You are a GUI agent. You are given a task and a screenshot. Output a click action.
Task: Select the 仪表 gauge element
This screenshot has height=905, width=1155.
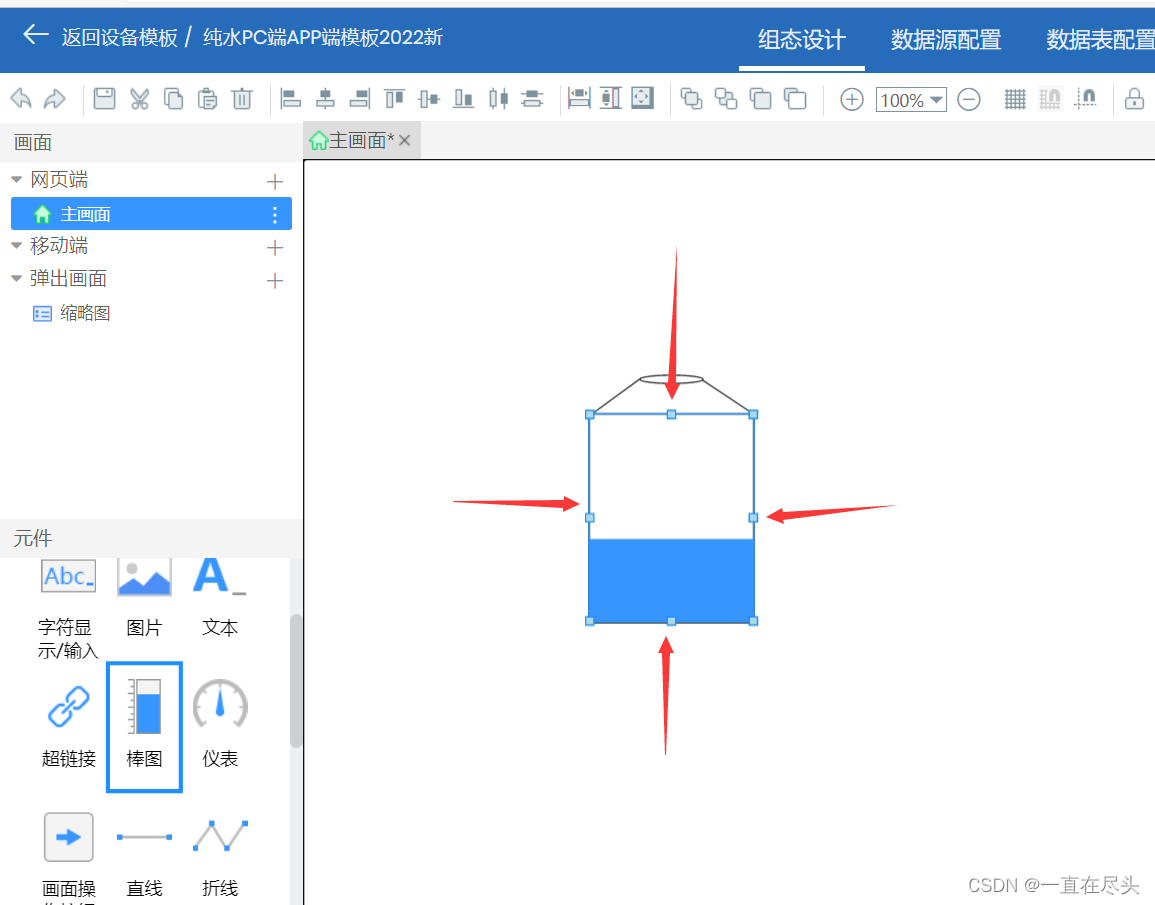click(220, 705)
